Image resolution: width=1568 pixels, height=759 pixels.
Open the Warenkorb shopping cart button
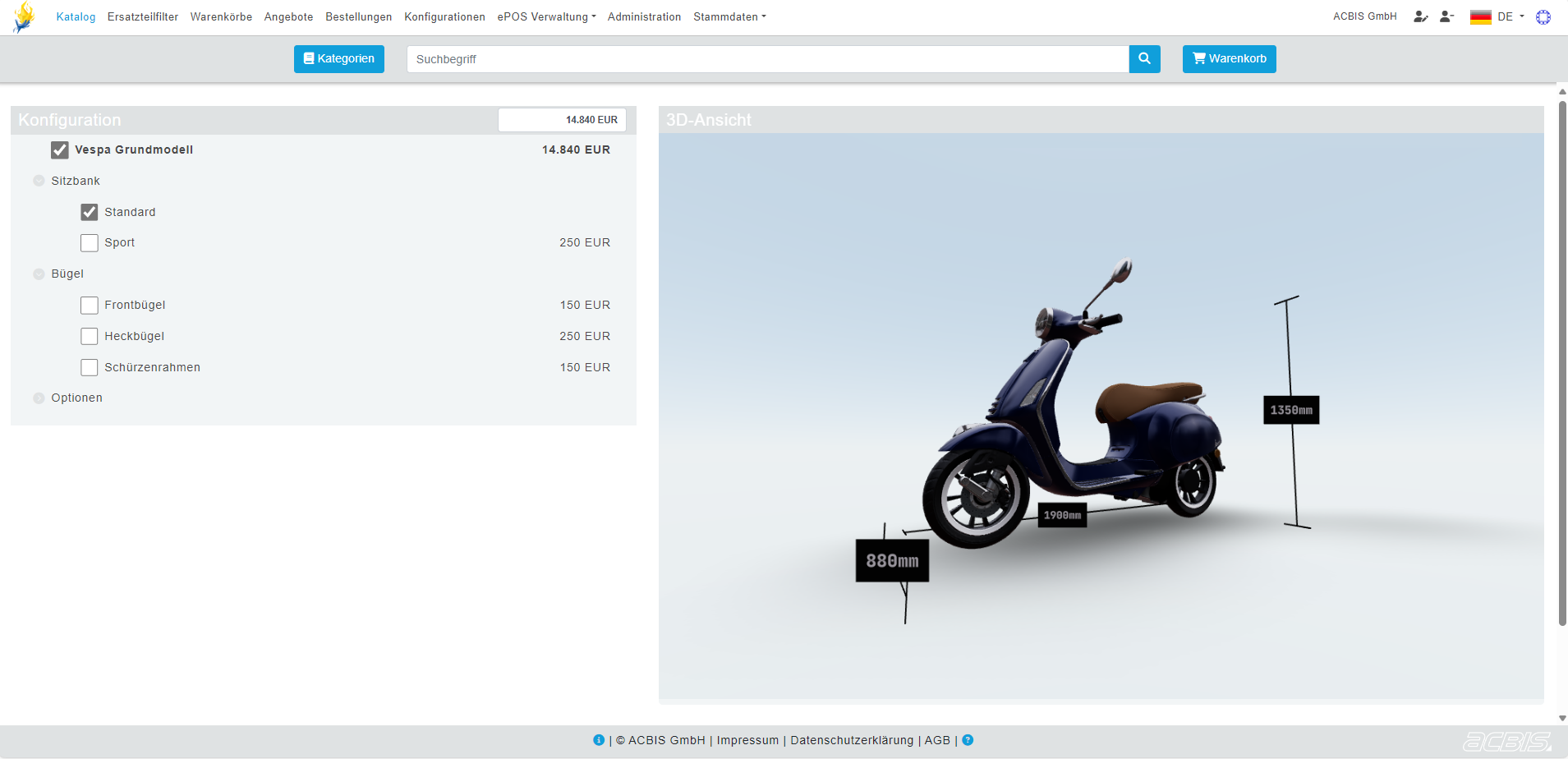point(1230,59)
